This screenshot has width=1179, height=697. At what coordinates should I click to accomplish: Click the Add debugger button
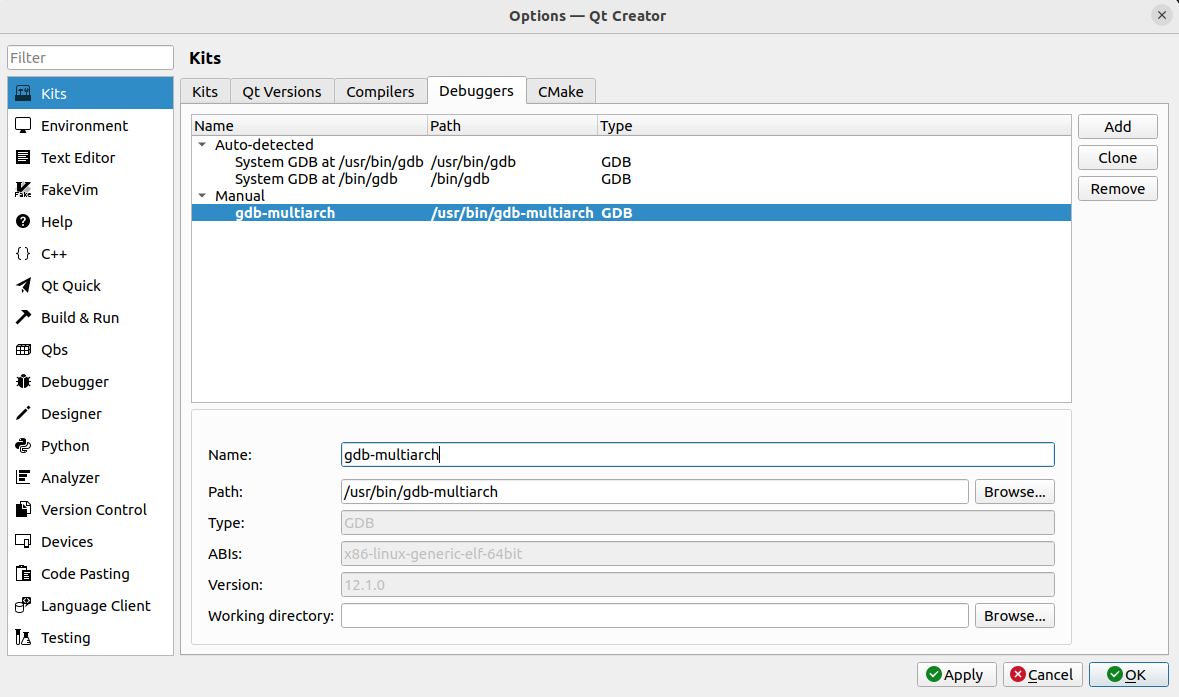click(1117, 126)
